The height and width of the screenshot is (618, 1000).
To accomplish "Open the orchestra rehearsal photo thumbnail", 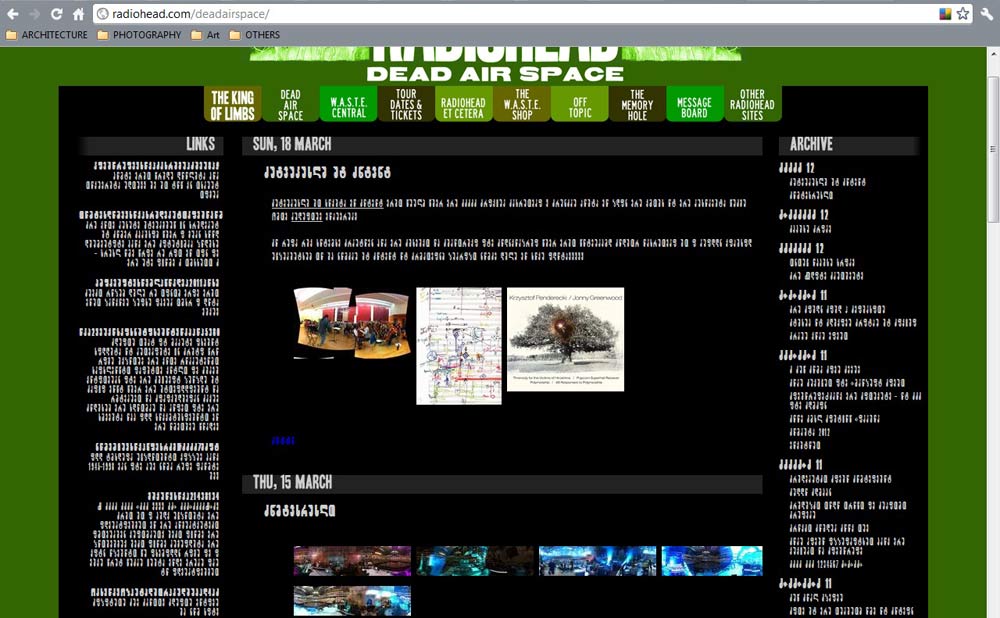I will click(351, 323).
